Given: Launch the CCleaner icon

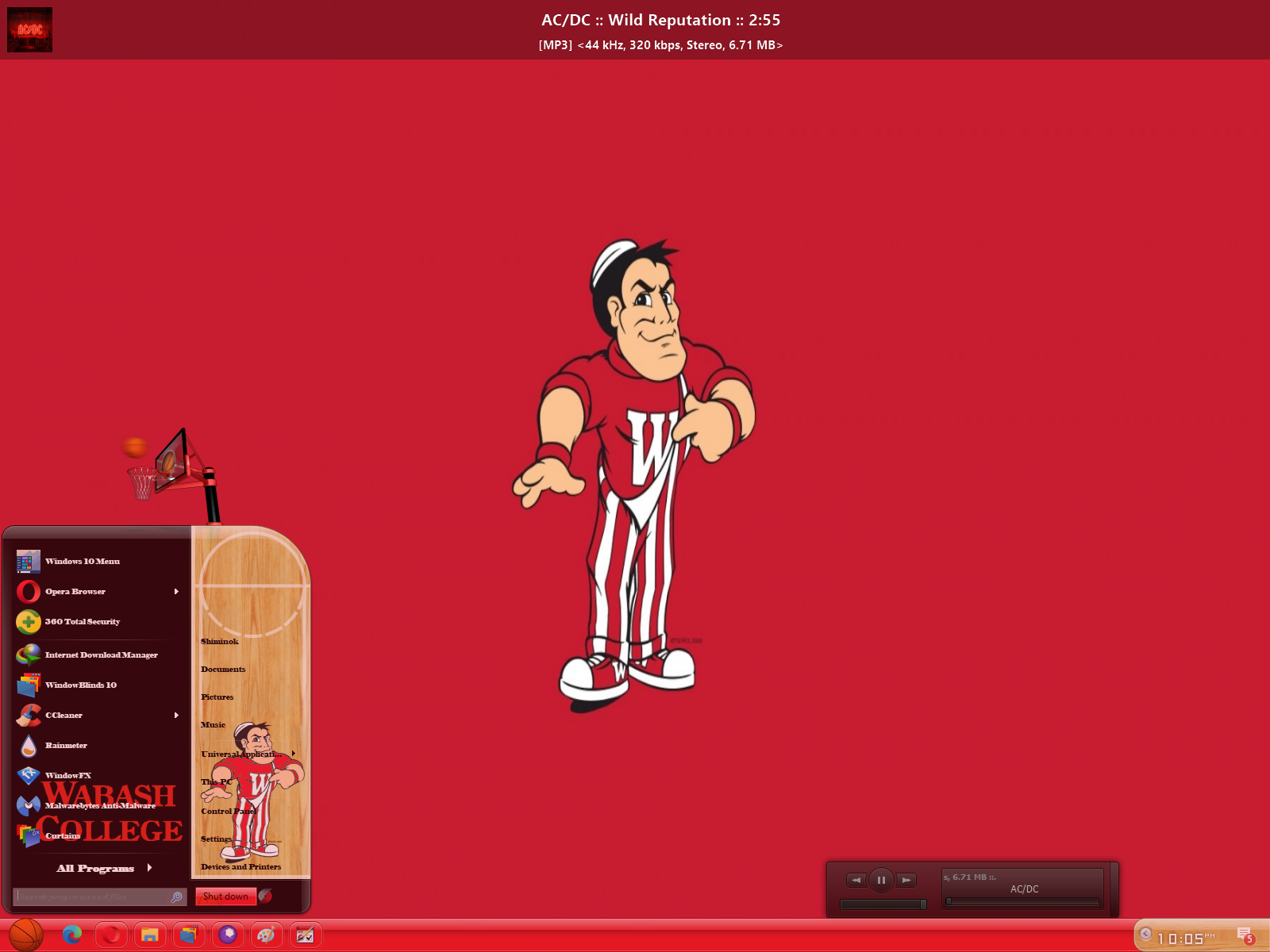Looking at the screenshot, I should [x=29, y=716].
